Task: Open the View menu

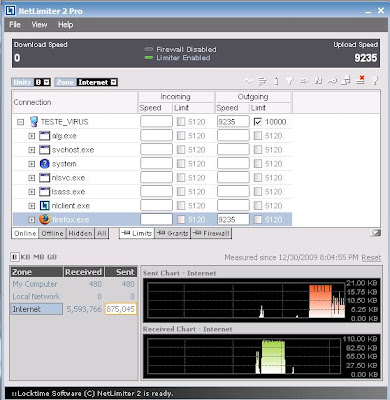Action: point(39,24)
